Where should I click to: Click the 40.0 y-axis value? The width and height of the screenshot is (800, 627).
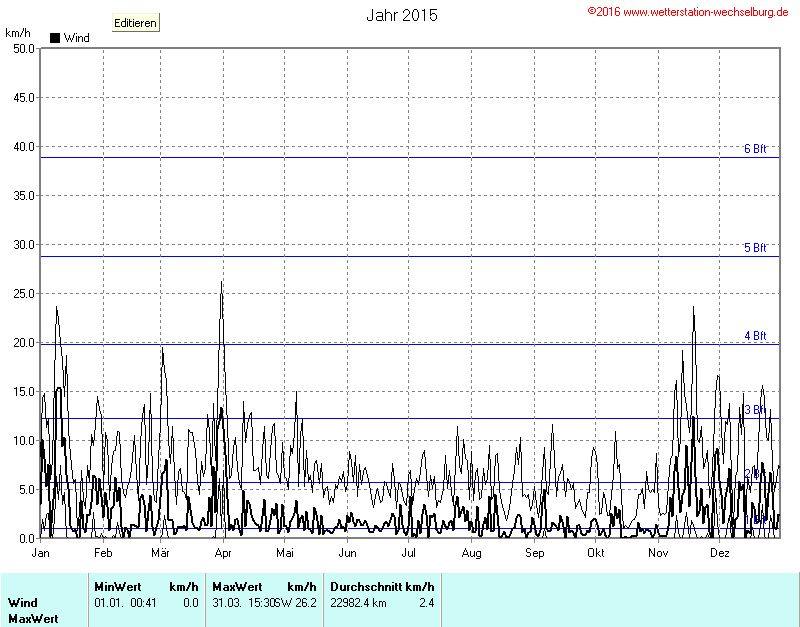point(24,147)
